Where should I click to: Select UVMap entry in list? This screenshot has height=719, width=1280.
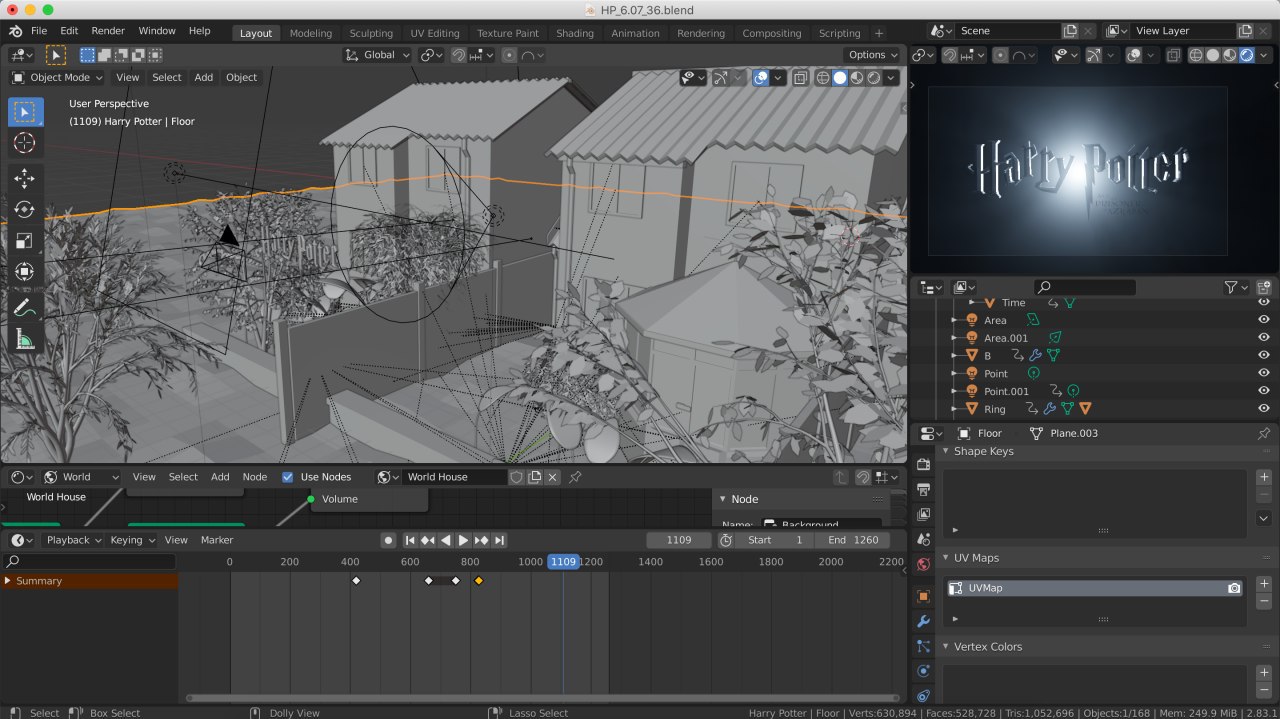[1095, 588]
